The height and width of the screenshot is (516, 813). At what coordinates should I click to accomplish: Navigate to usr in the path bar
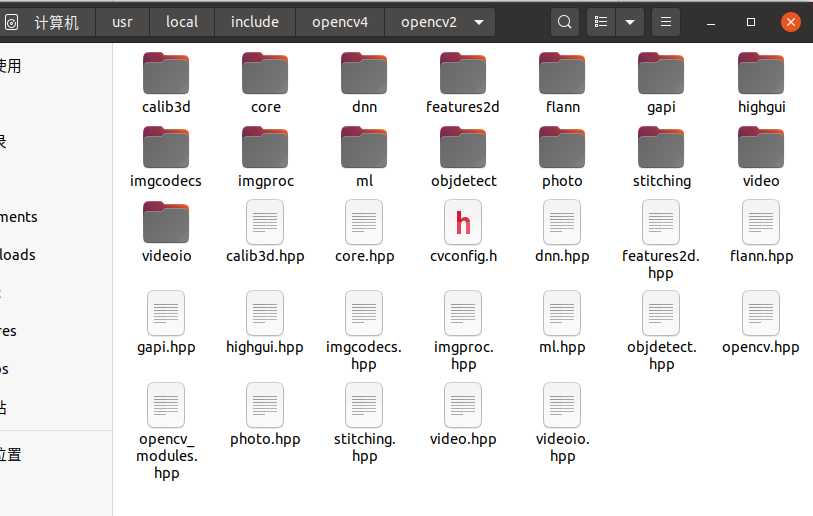[x=122, y=22]
